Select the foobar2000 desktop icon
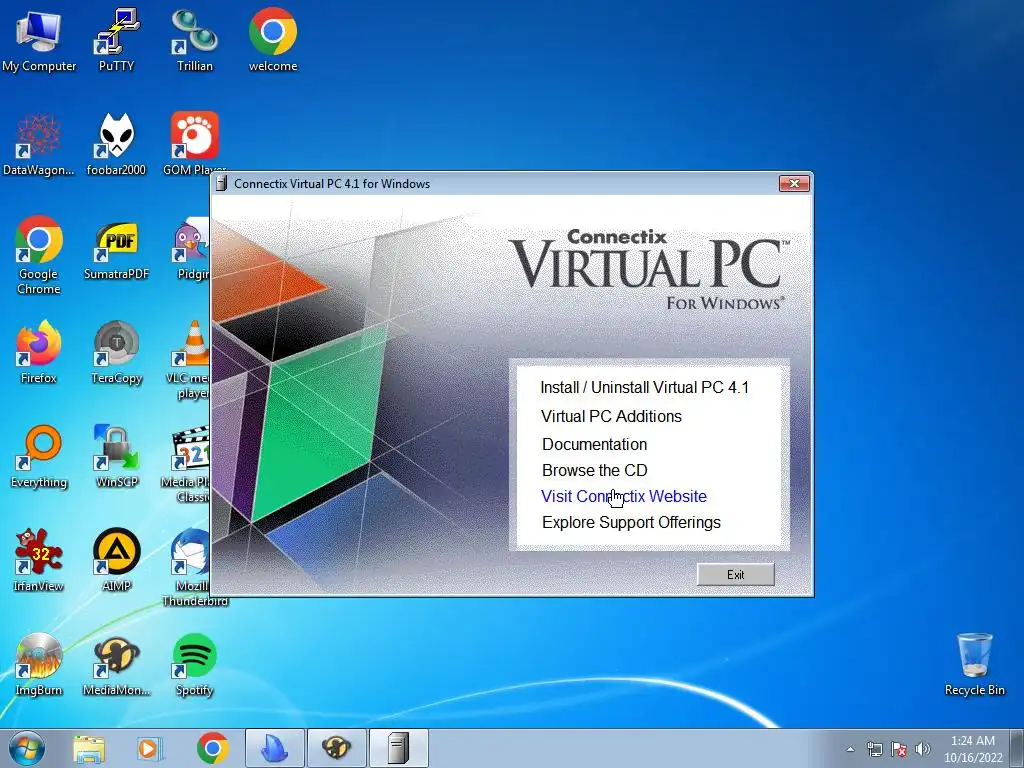The width and height of the screenshot is (1024, 768). [x=116, y=144]
